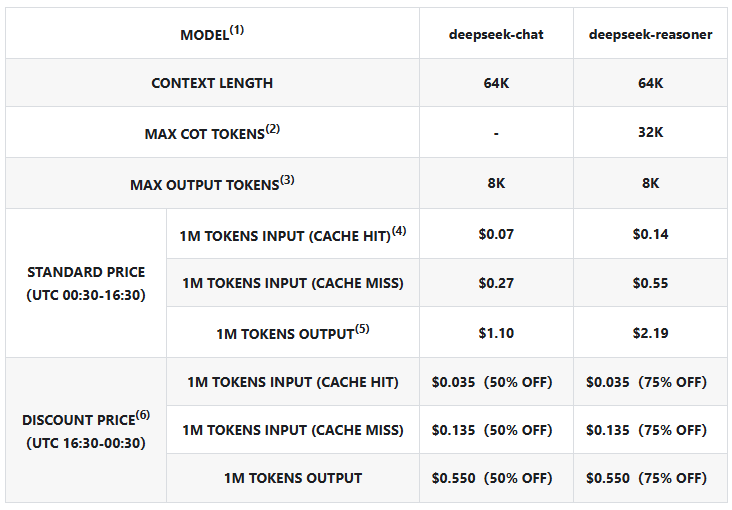Click the deepseek-chat column header

496,35
